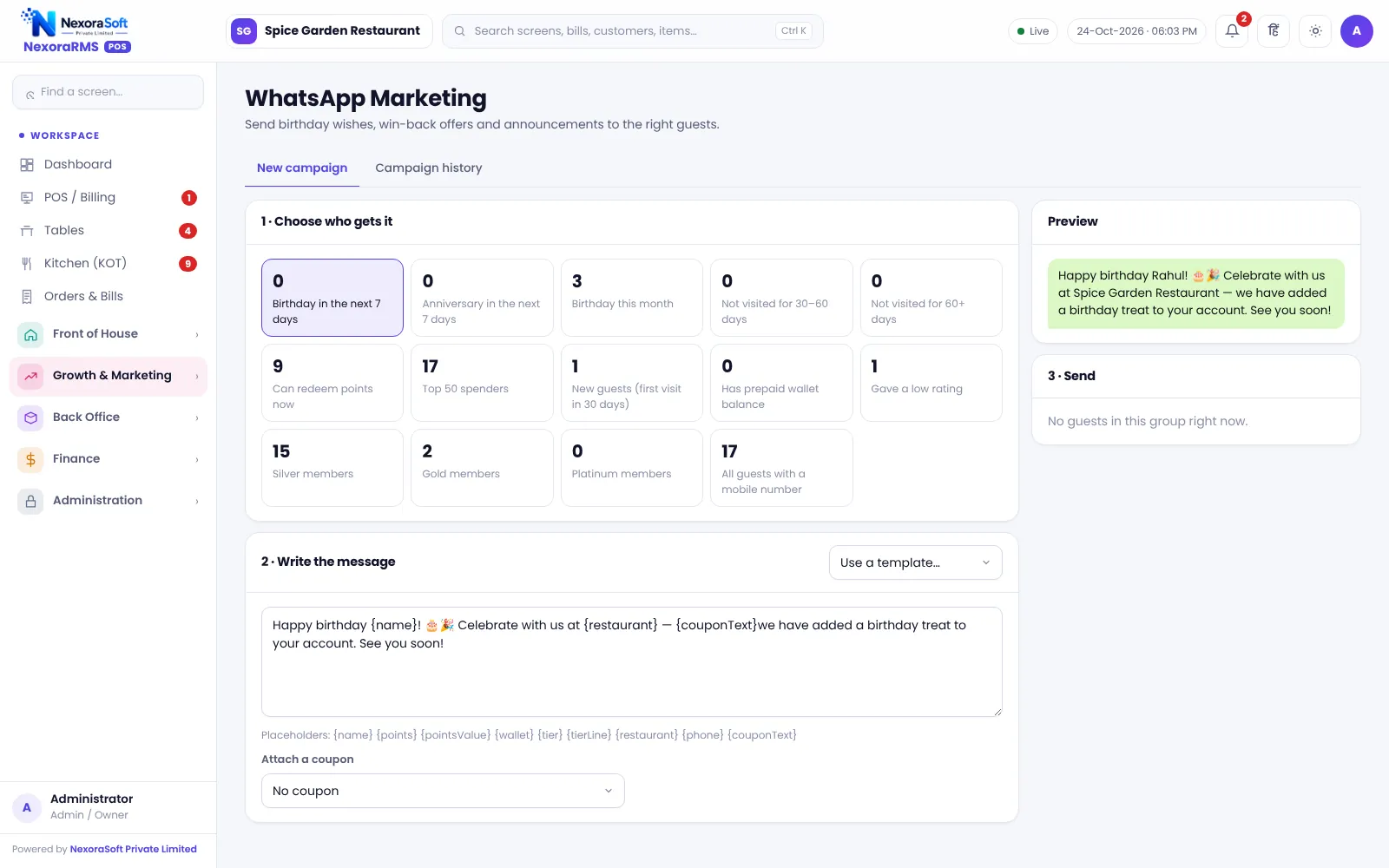Select the Gold members segment
The height and width of the screenshot is (868, 1389).
tap(482, 468)
